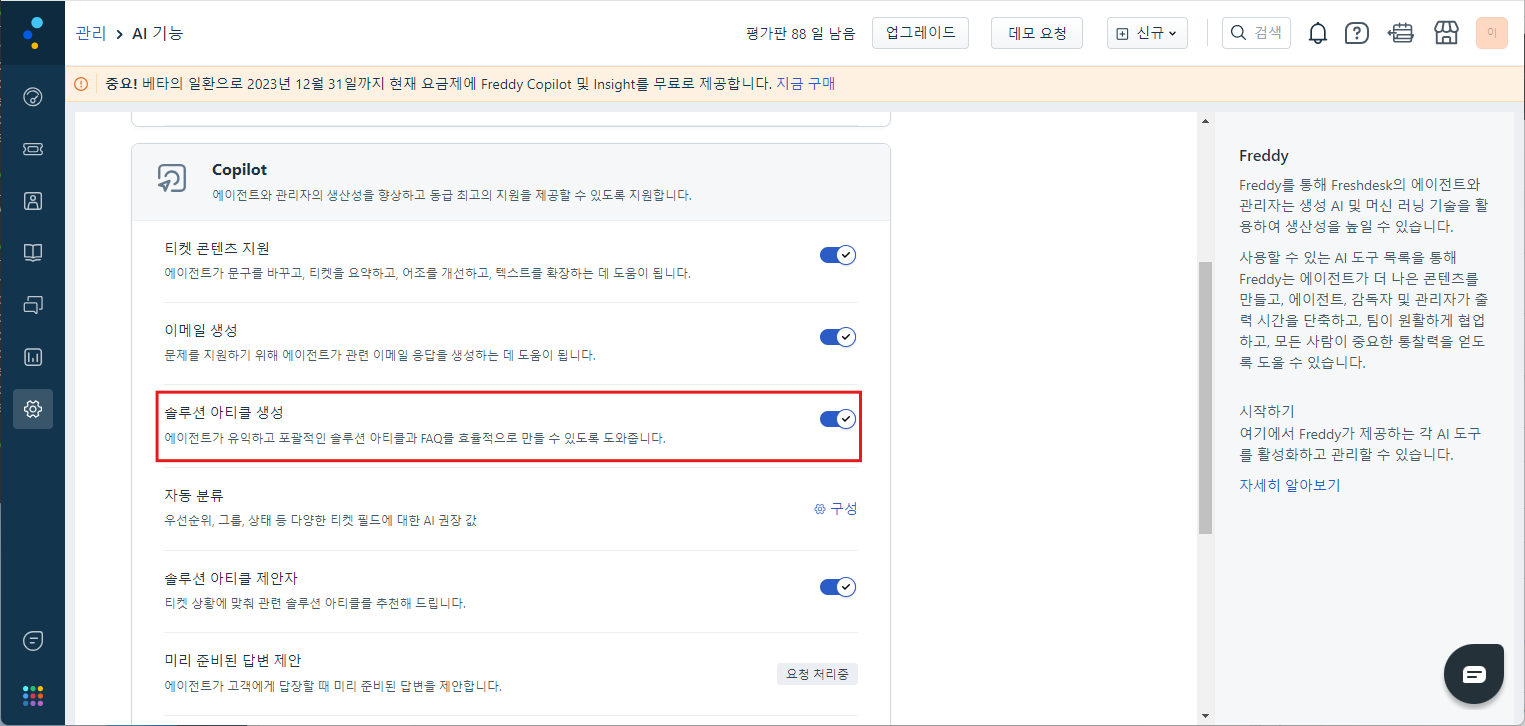Switch off 솔루션 아티클 제안자 toggle

tap(837, 587)
